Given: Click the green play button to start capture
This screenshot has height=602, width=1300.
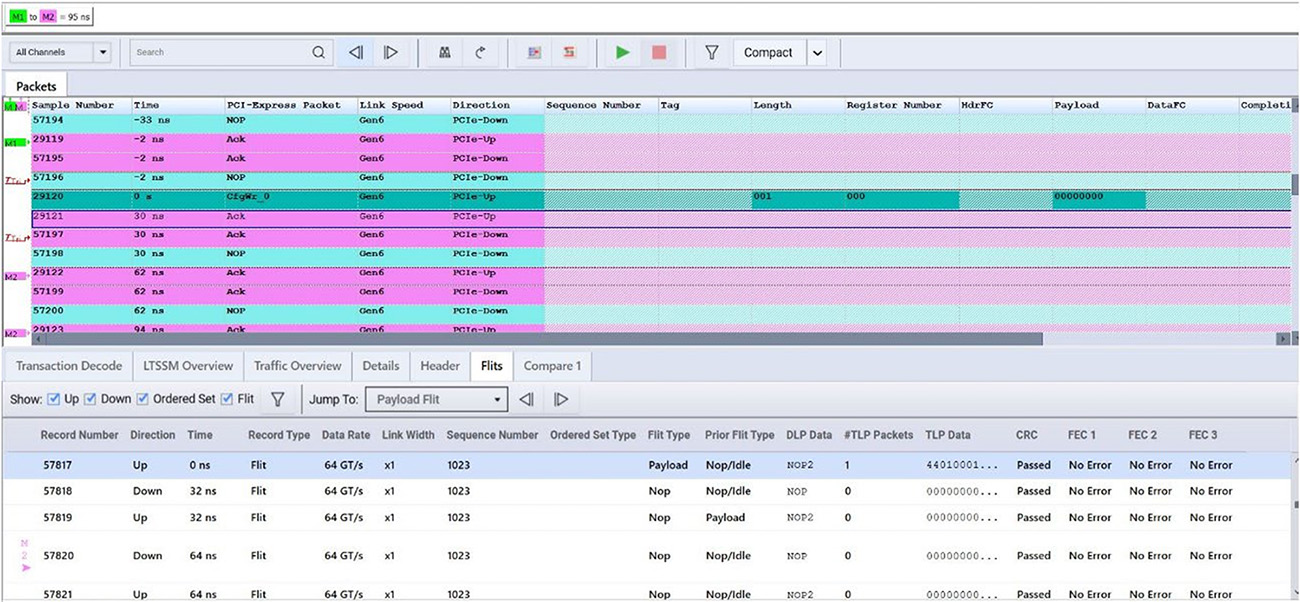Looking at the screenshot, I should pyautogui.click(x=623, y=53).
